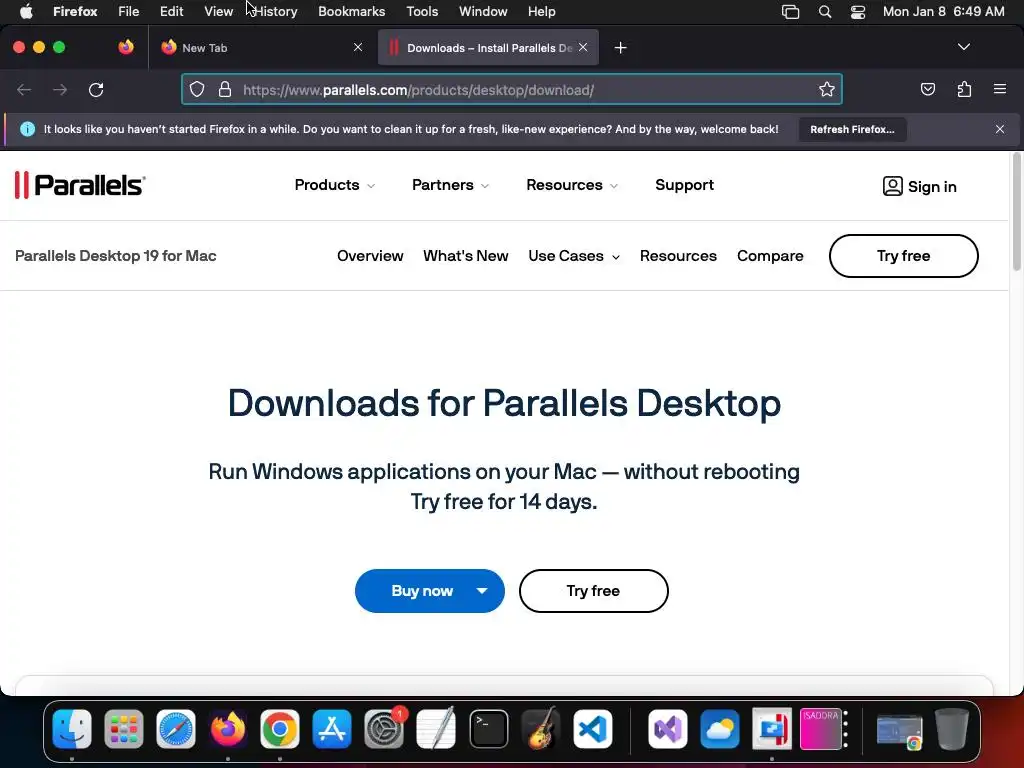Dismiss the Refresh Firefox notification bar

point(1000,129)
